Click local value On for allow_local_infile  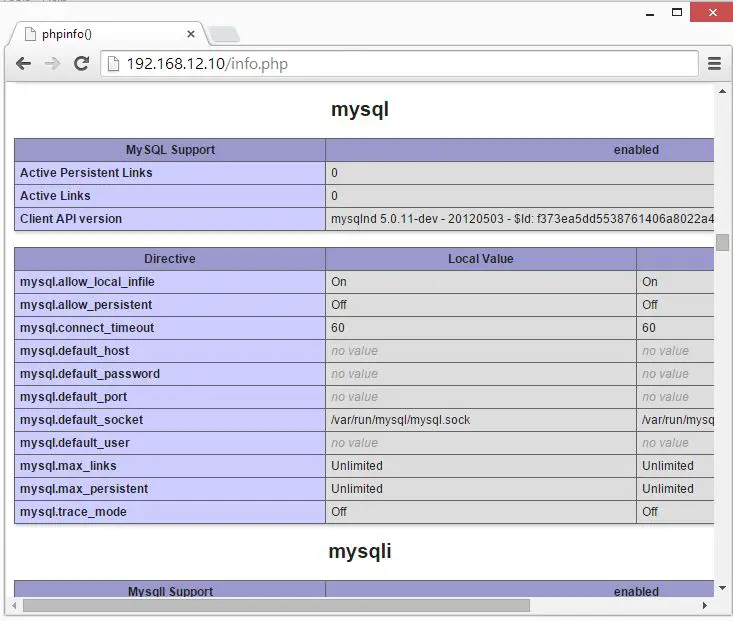tap(339, 282)
